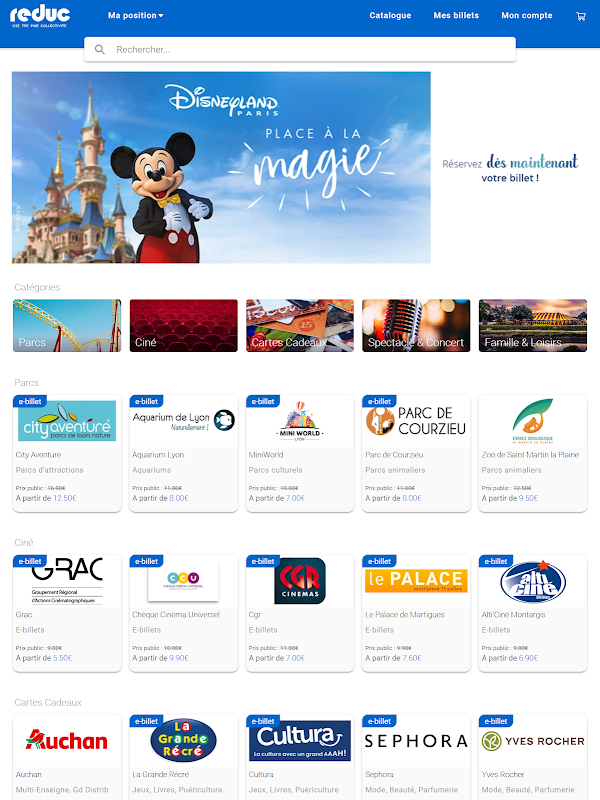Click the Auchan logo
This screenshot has width=600, height=800.
67,741
